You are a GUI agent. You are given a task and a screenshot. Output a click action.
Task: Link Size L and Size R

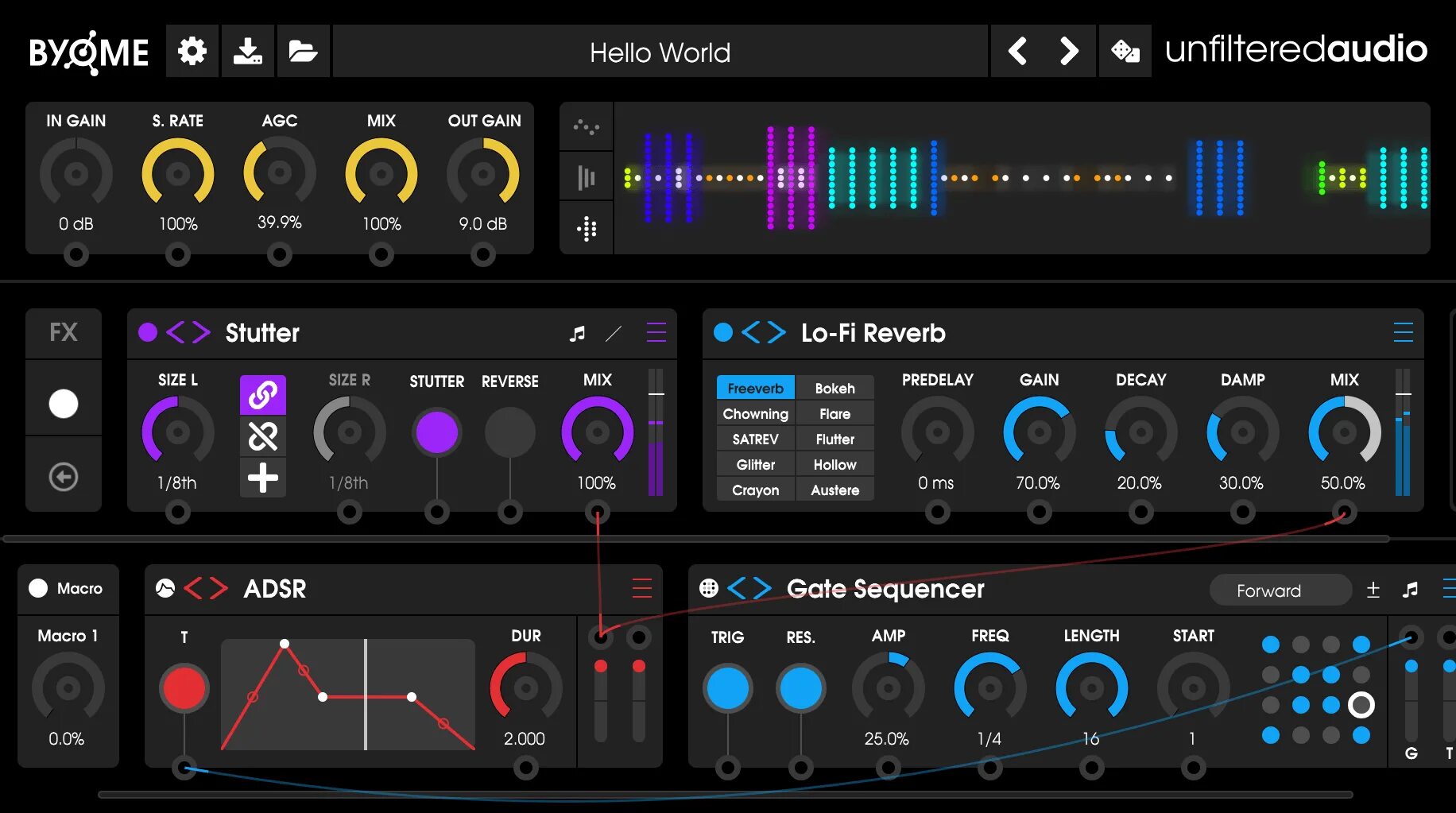coord(263,394)
